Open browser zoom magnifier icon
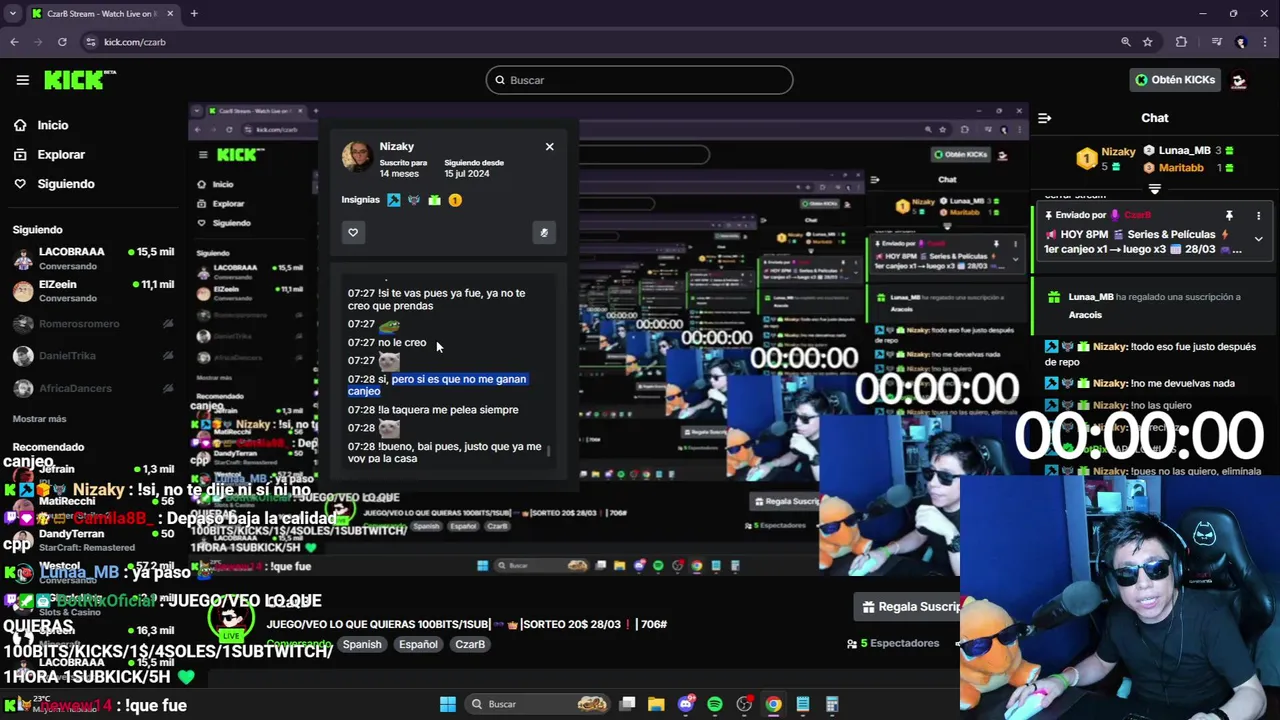 [1126, 42]
